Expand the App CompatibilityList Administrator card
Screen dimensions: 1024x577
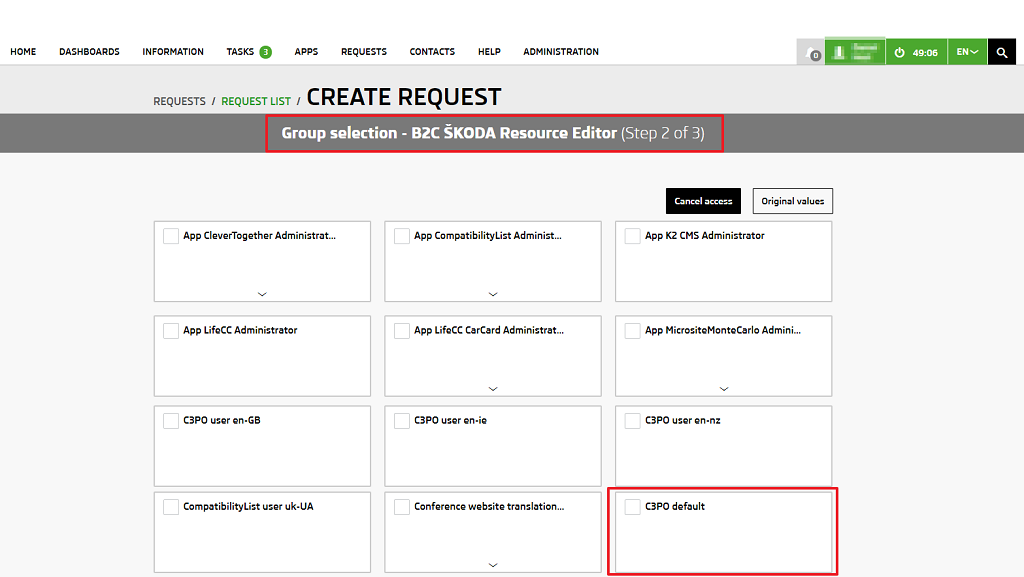493,294
